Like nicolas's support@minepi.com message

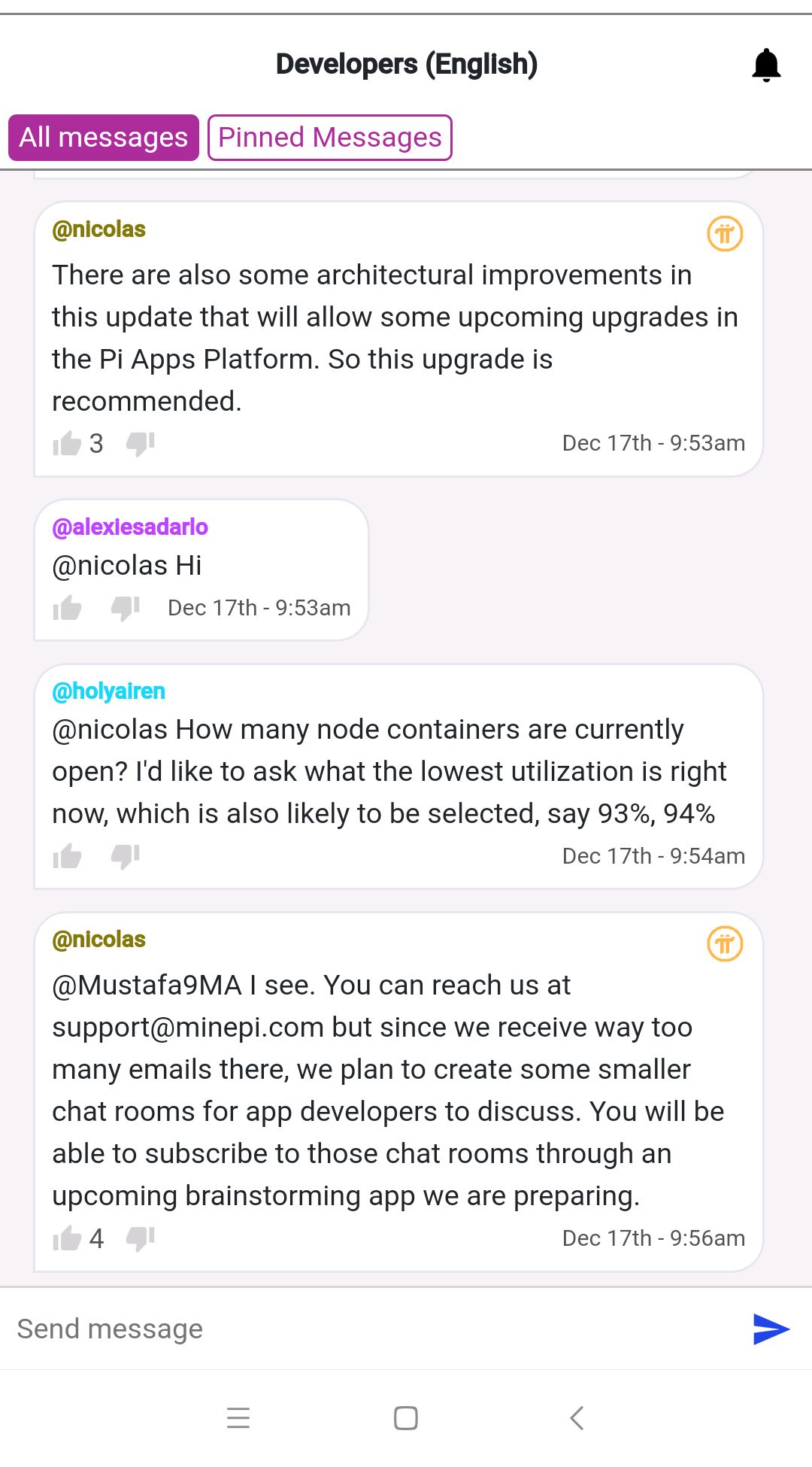[x=67, y=1238]
